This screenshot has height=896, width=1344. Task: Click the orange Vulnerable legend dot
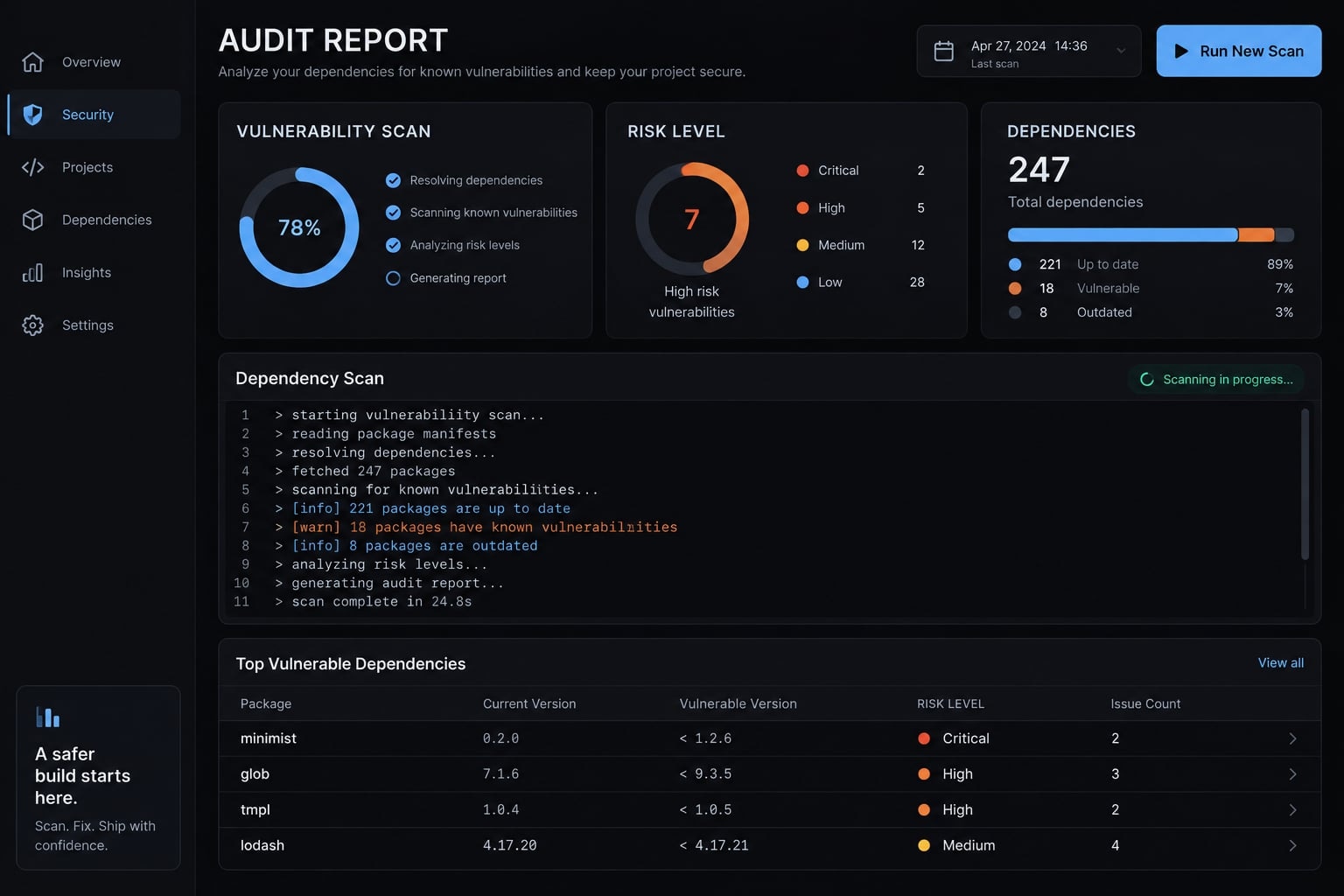(x=1015, y=288)
